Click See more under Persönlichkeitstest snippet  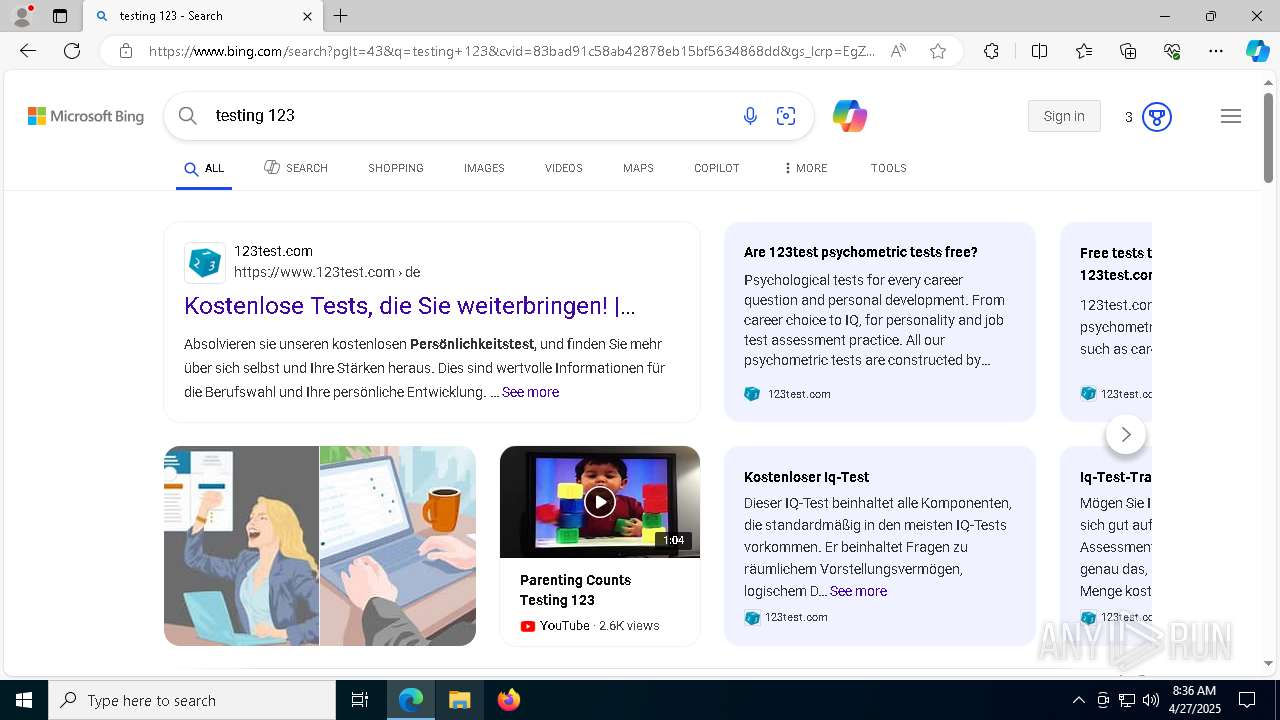(530, 392)
